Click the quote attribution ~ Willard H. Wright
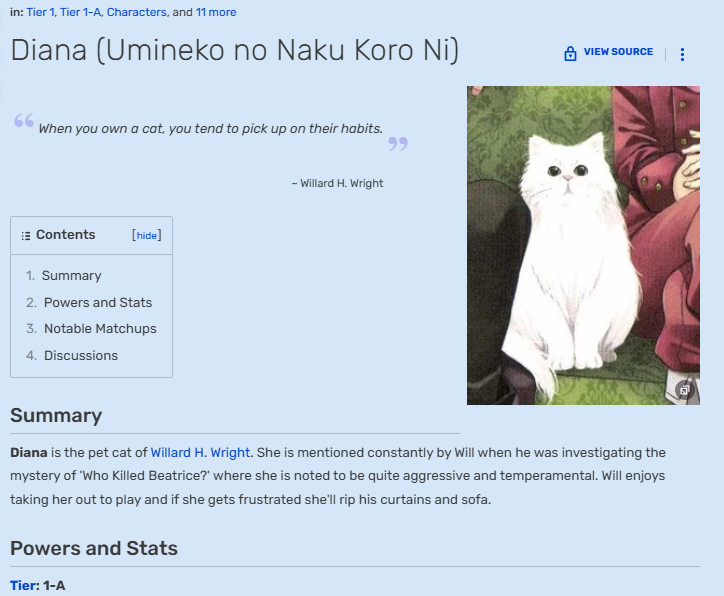The width and height of the screenshot is (724, 596). (338, 183)
